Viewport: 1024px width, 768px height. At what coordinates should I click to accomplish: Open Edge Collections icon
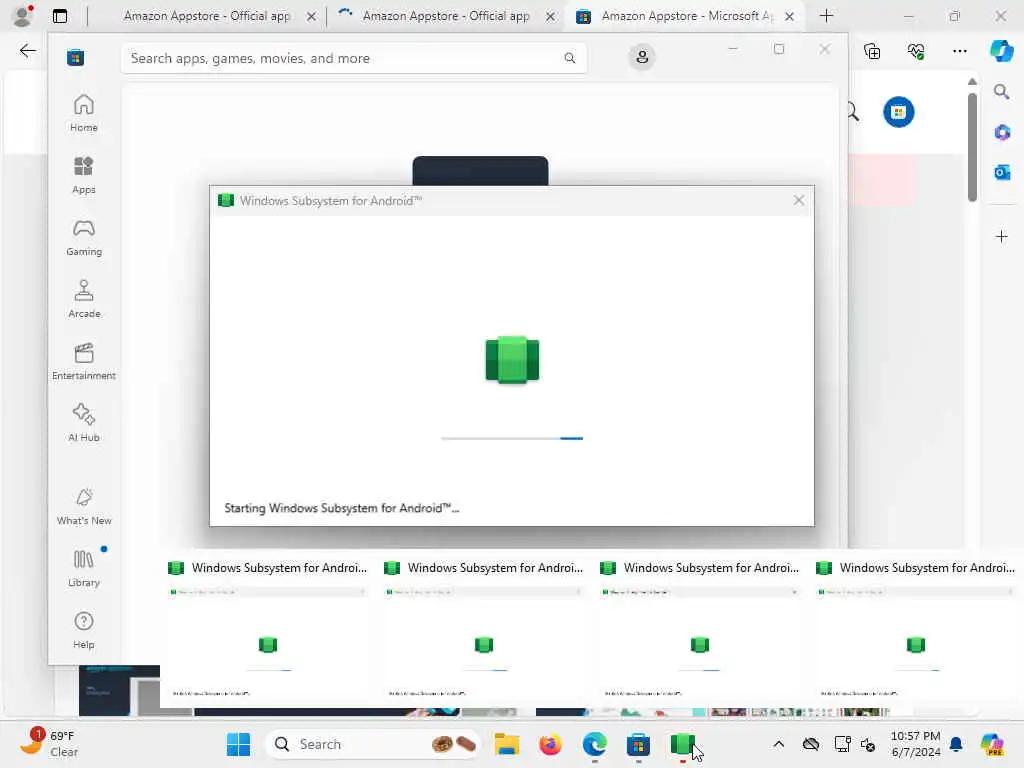[872, 51]
